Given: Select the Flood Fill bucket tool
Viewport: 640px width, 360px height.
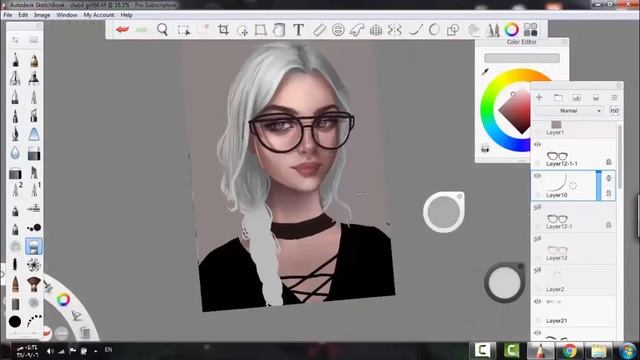Looking at the screenshot, I should pyautogui.click(x=279, y=30).
